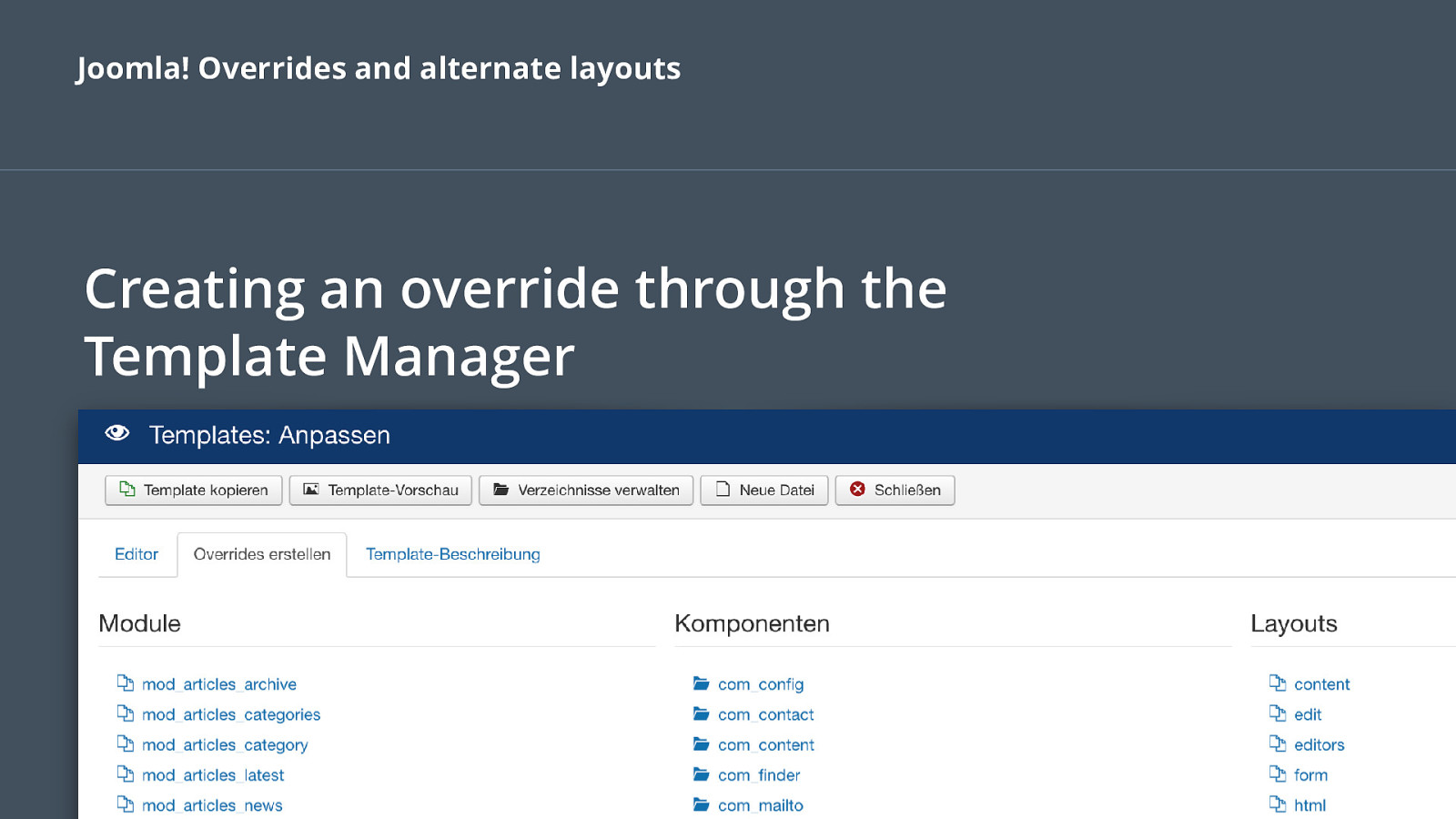Click the mod_articles_latest link
Image resolution: width=1456 pixels, height=819 pixels.
(213, 775)
